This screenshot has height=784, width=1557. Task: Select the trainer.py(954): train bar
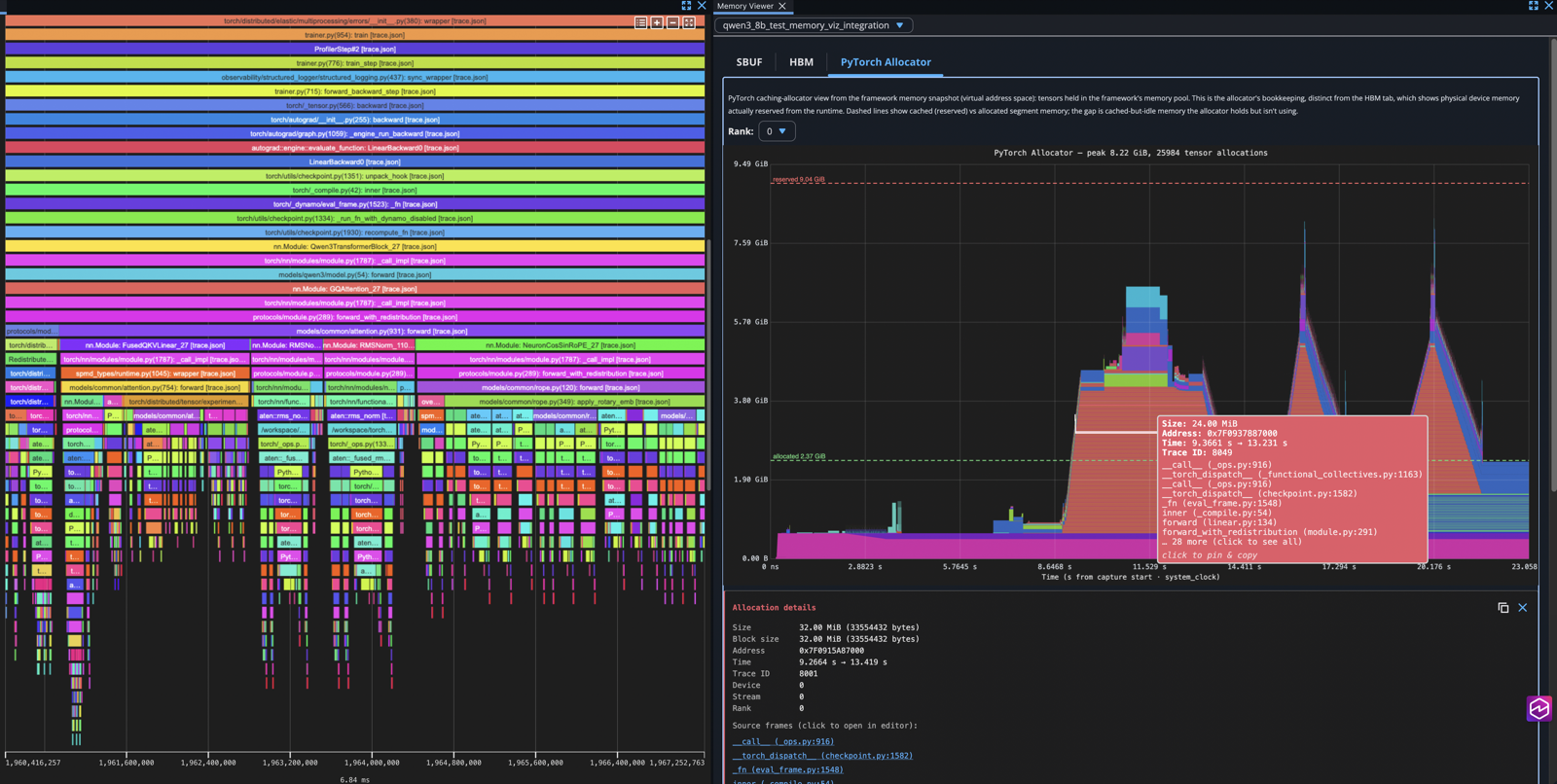354,35
